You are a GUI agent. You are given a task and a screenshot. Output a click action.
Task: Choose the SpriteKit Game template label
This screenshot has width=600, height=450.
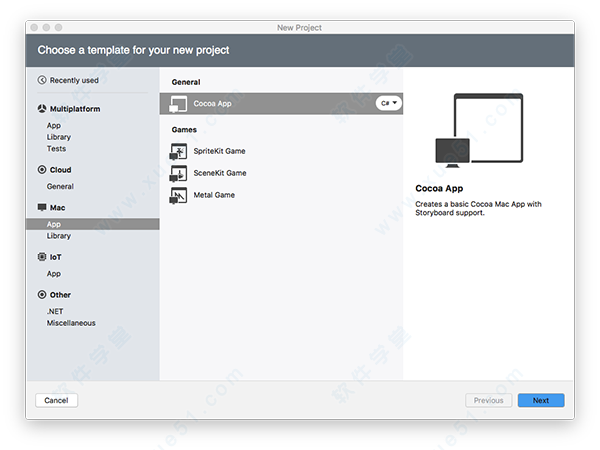click(219, 151)
